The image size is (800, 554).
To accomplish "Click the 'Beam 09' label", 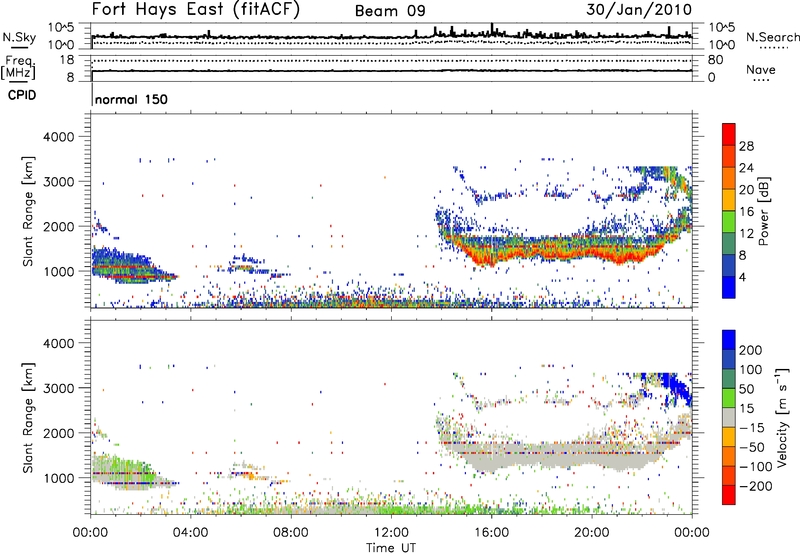I will [x=390, y=11].
